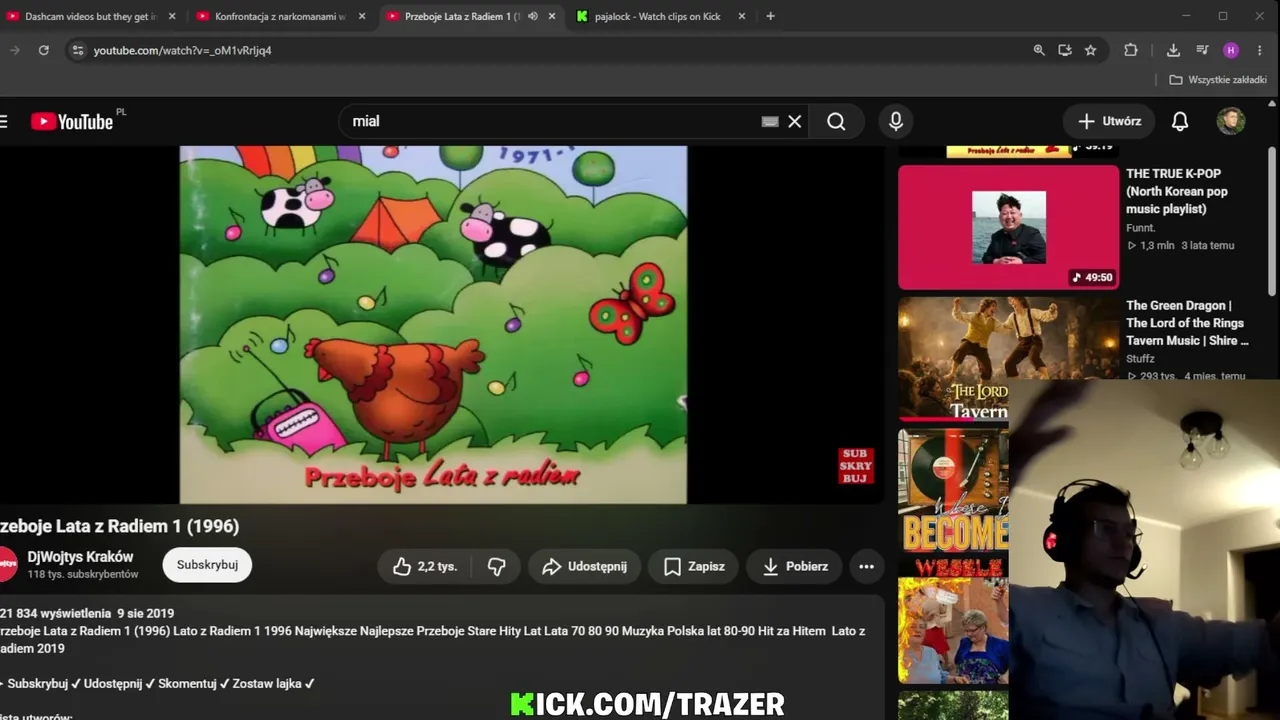This screenshot has height=720, width=1280.
Task: Open site information icon in address bar
Action: (77, 50)
